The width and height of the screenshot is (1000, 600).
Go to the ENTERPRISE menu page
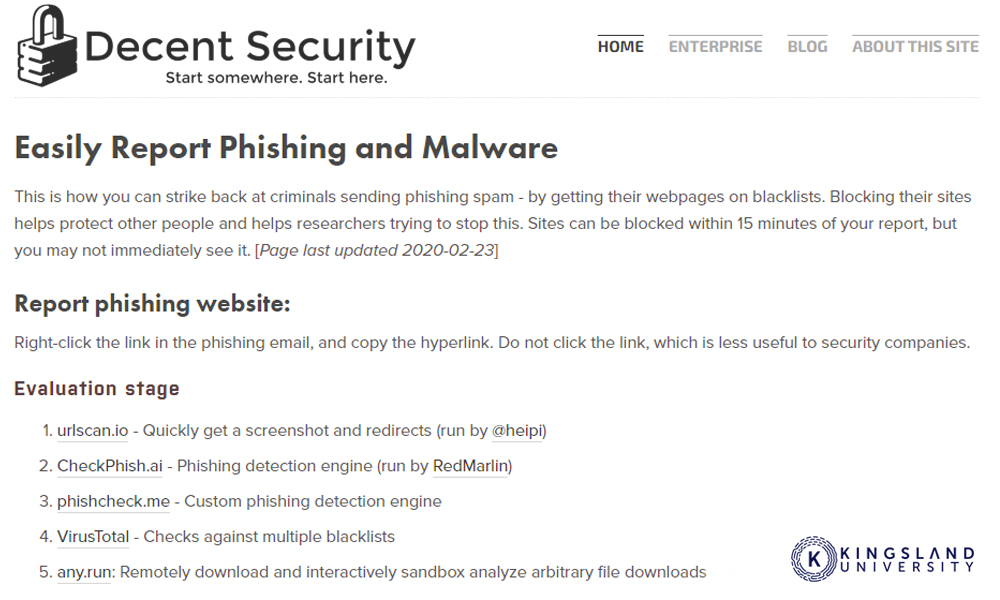point(715,47)
